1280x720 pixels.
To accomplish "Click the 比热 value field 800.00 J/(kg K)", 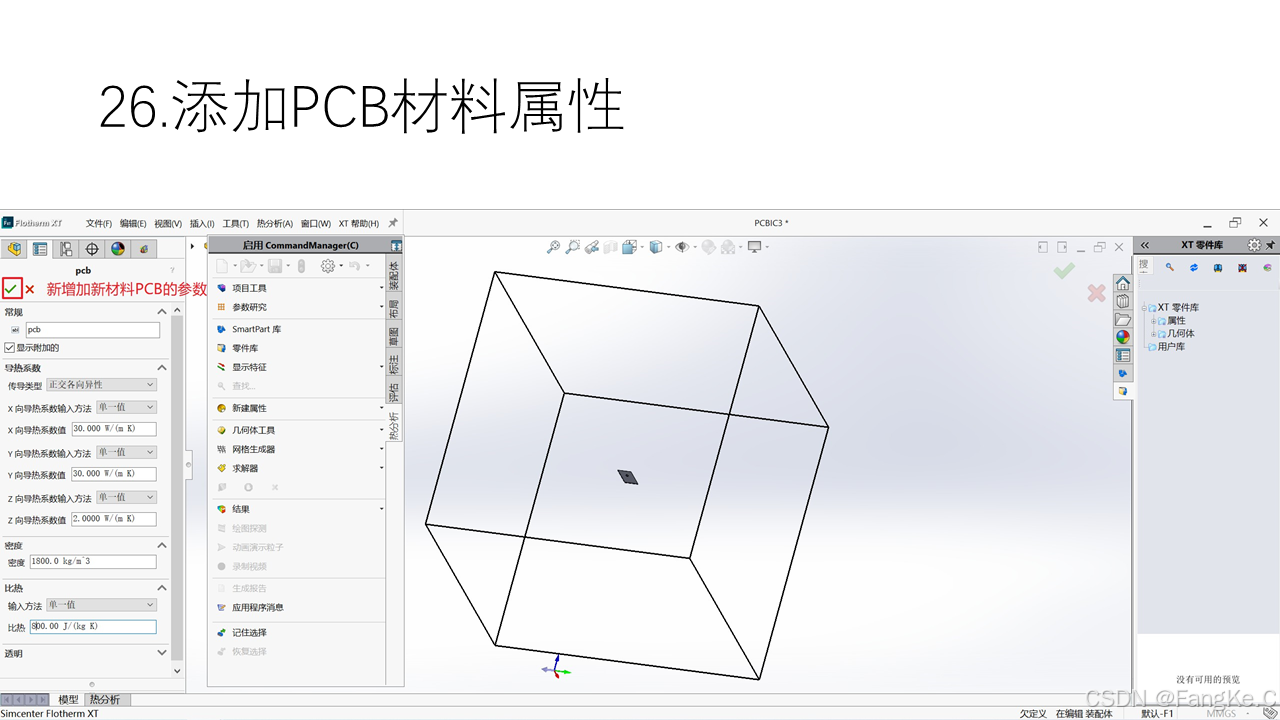I will tap(93, 627).
